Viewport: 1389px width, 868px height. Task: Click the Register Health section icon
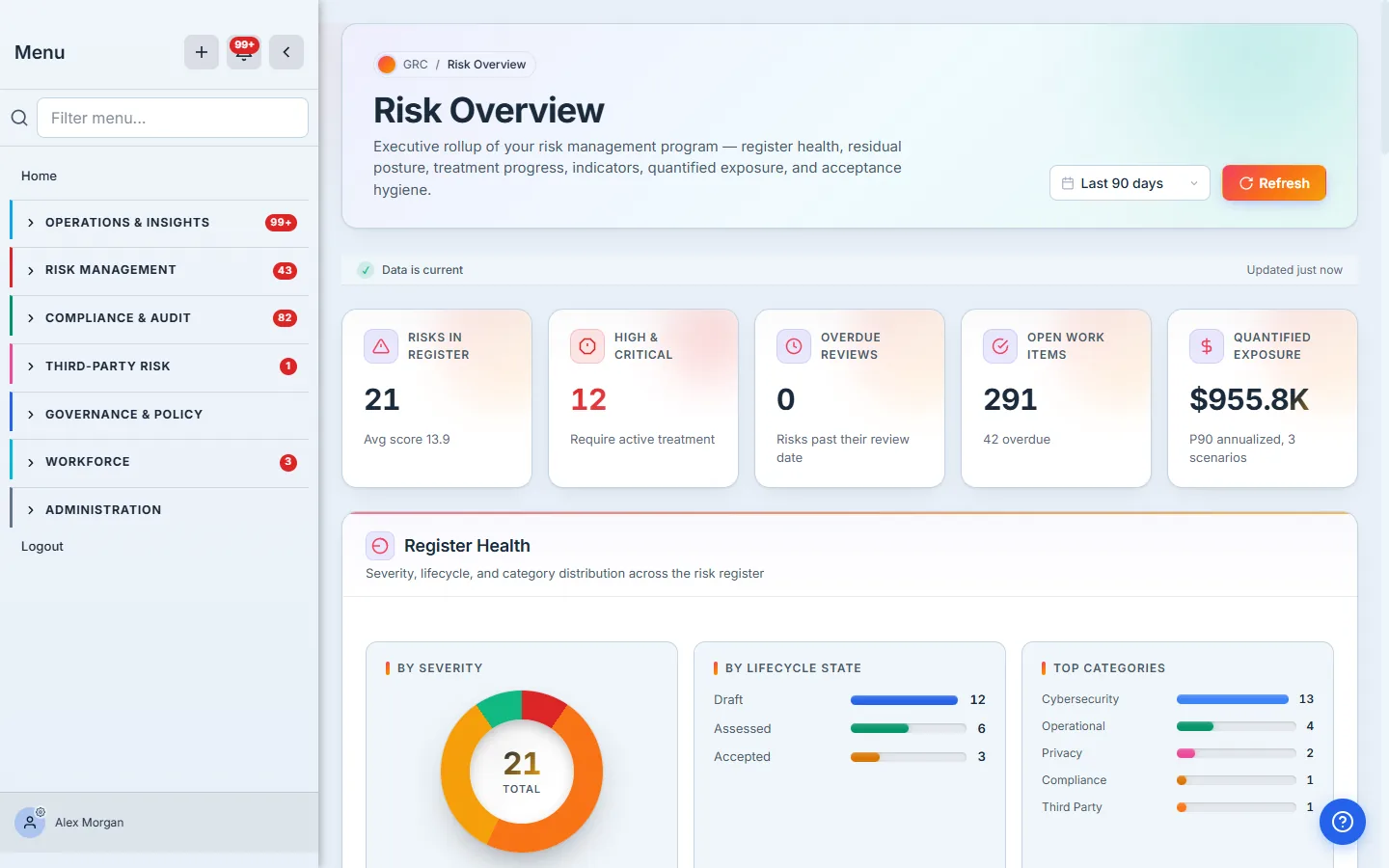pyautogui.click(x=380, y=546)
